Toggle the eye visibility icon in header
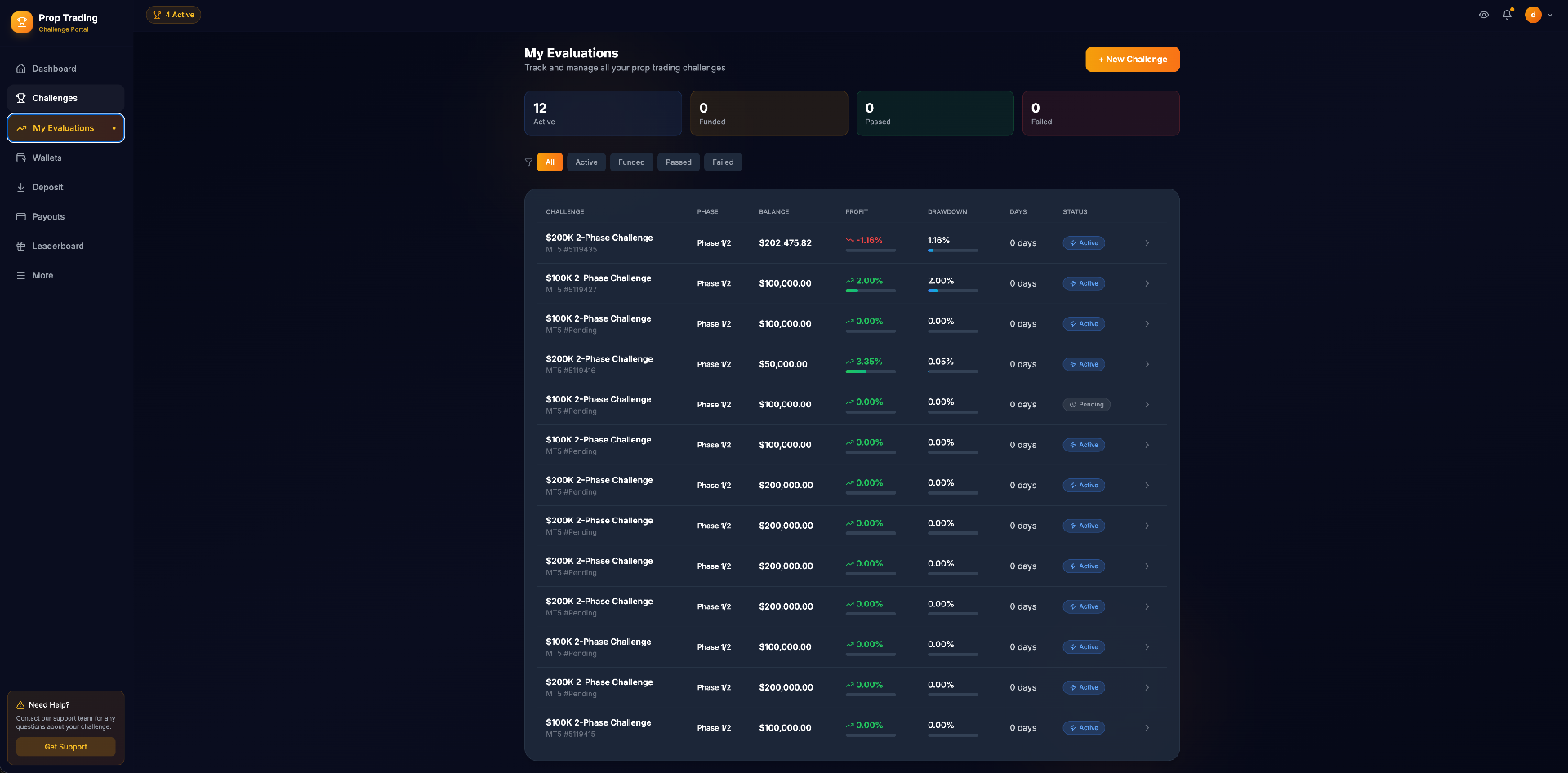The height and width of the screenshot is (773, 1568). tap(1484, 15)
